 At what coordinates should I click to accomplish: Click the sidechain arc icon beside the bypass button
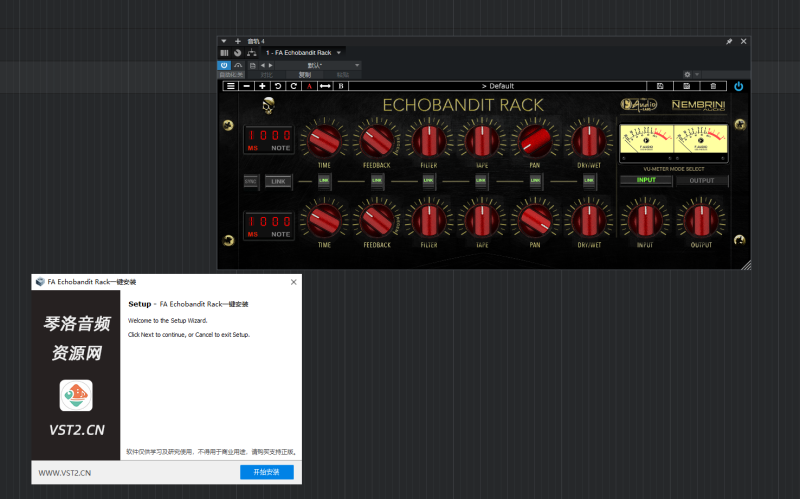(x=238, y=65)
